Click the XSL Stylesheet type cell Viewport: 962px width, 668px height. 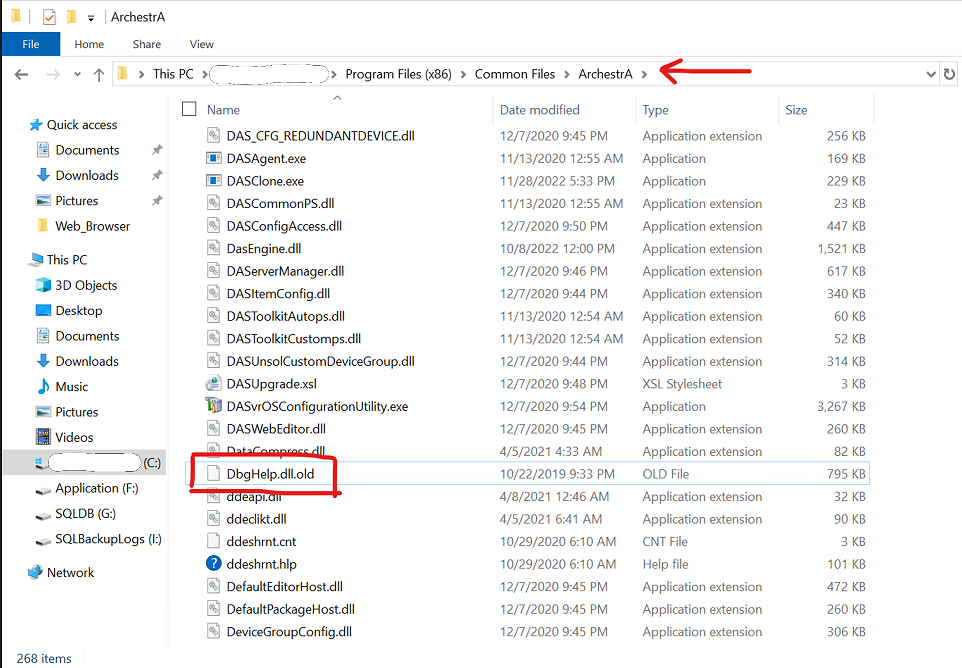pos(682,384)
